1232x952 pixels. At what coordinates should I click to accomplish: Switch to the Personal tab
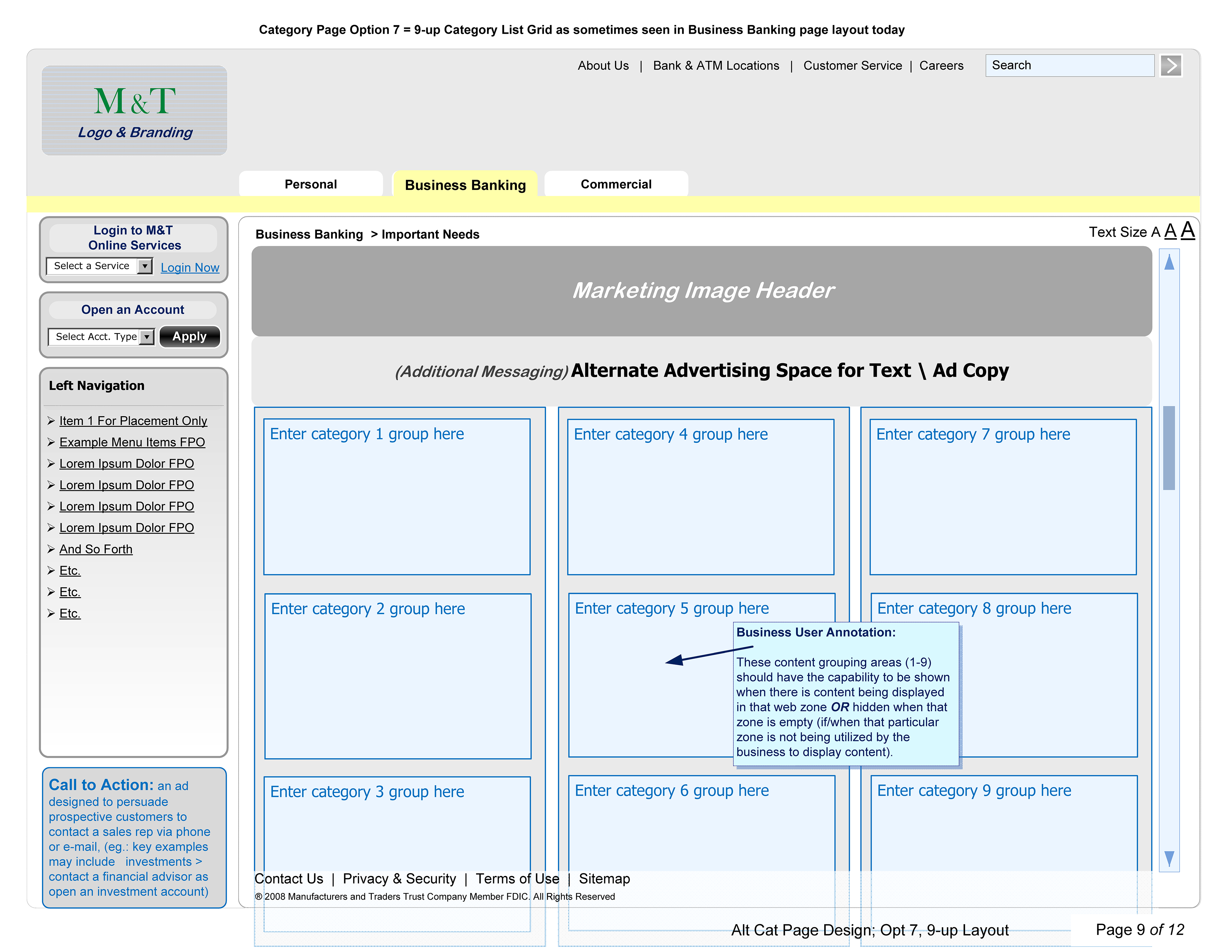coord(310,184)
